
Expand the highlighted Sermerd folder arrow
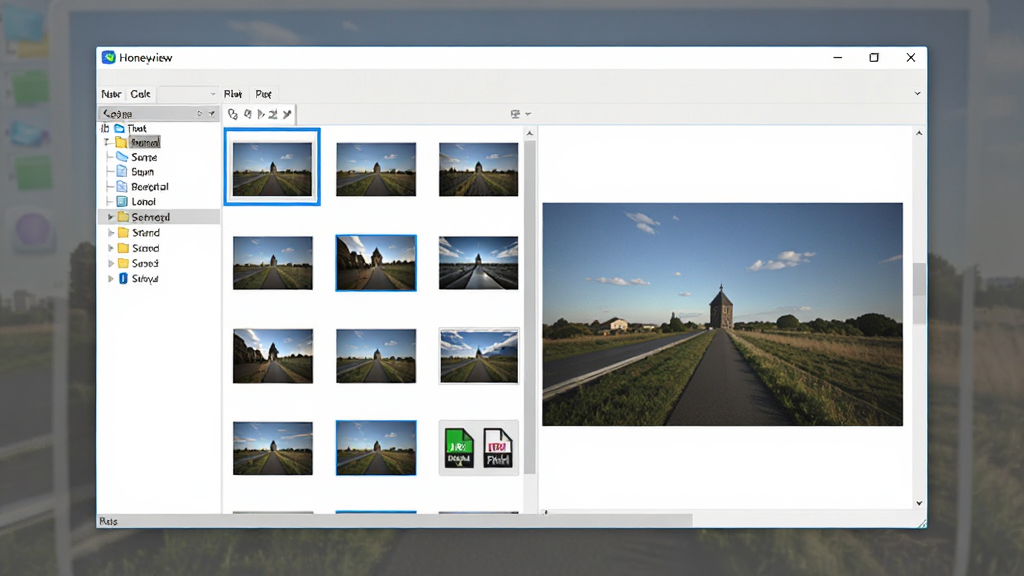(110, 217)
